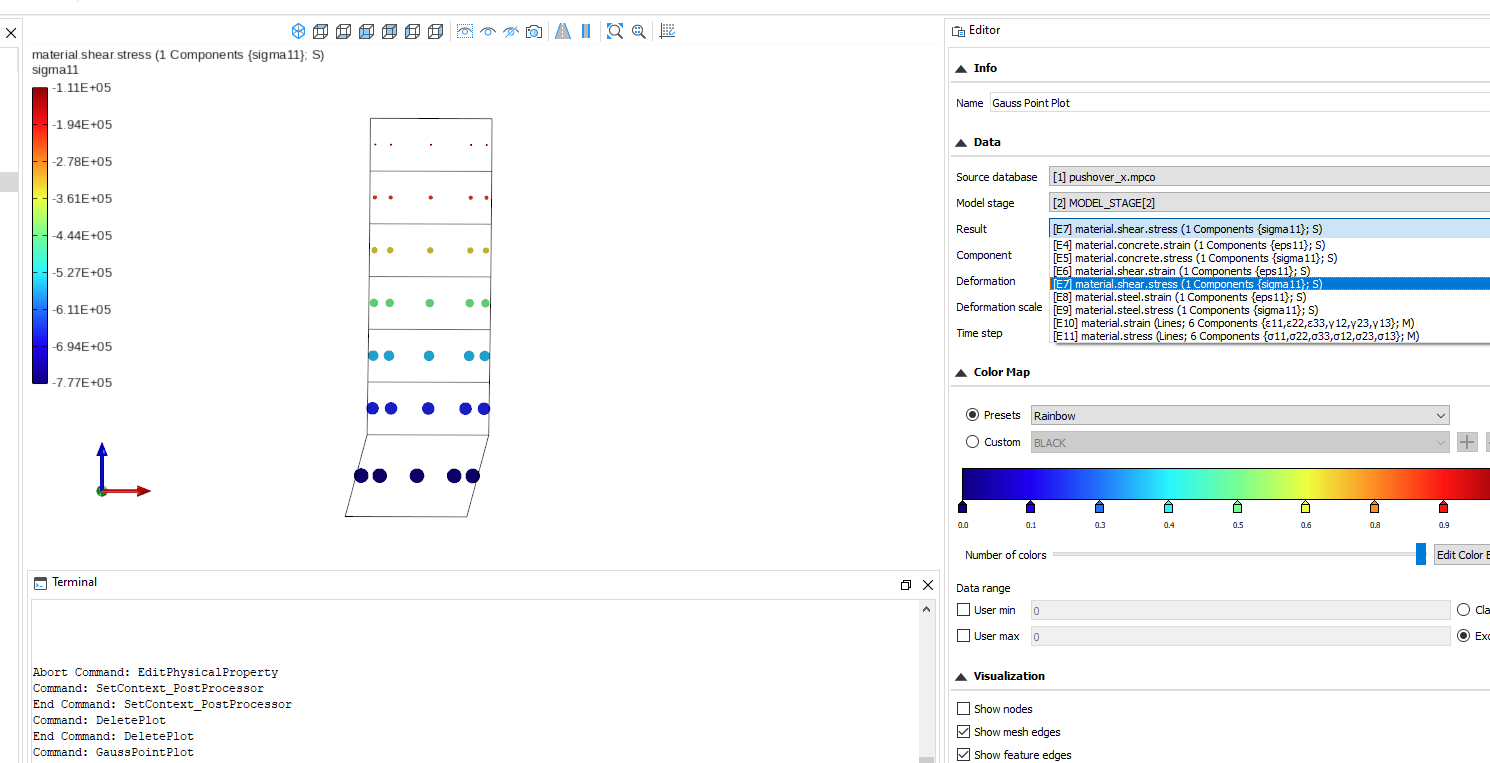Open the Rainbow presets dropdown

click(x=1240, y=415)
